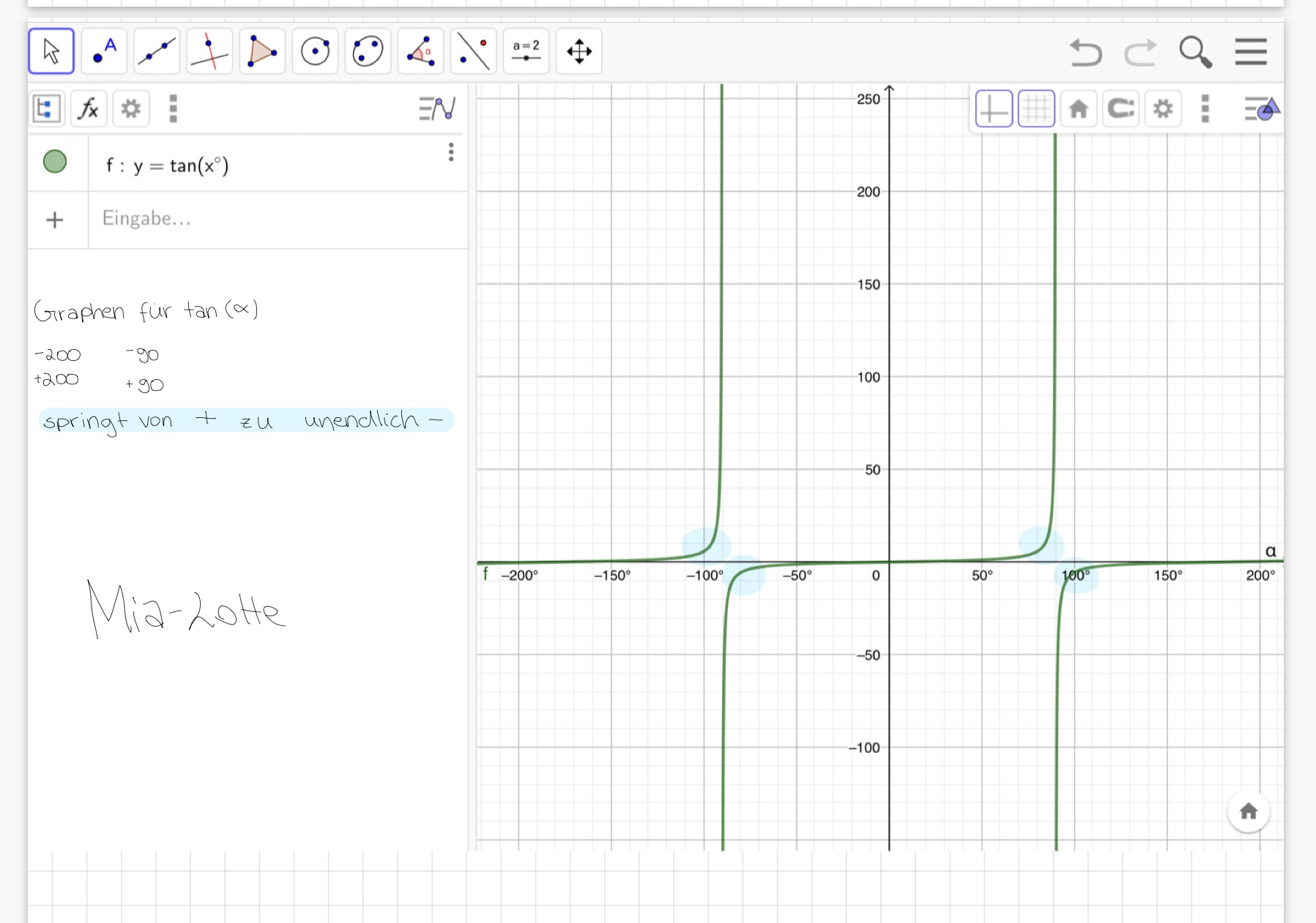The width and height of the screenshot is (1316, 923).
Task: Click the Undo button
Action: tap(1085, 52)
